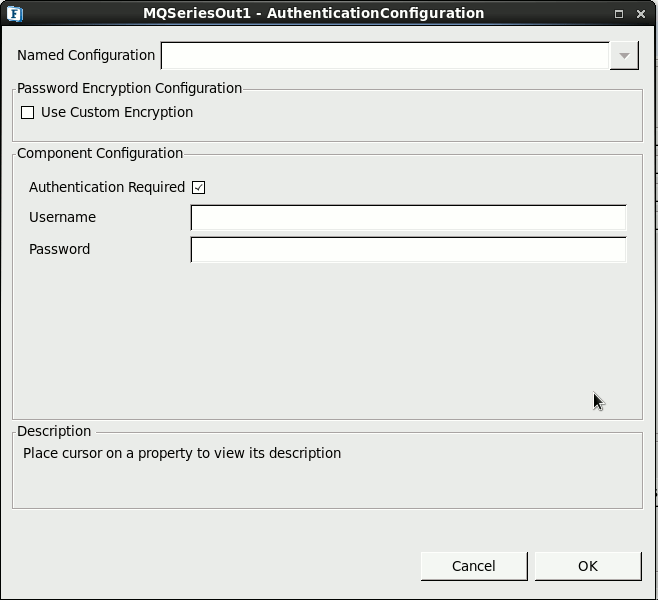This screenshot has width=658, height=600.
Task: Click the description text about placing cursor
Action: [182, 454]
